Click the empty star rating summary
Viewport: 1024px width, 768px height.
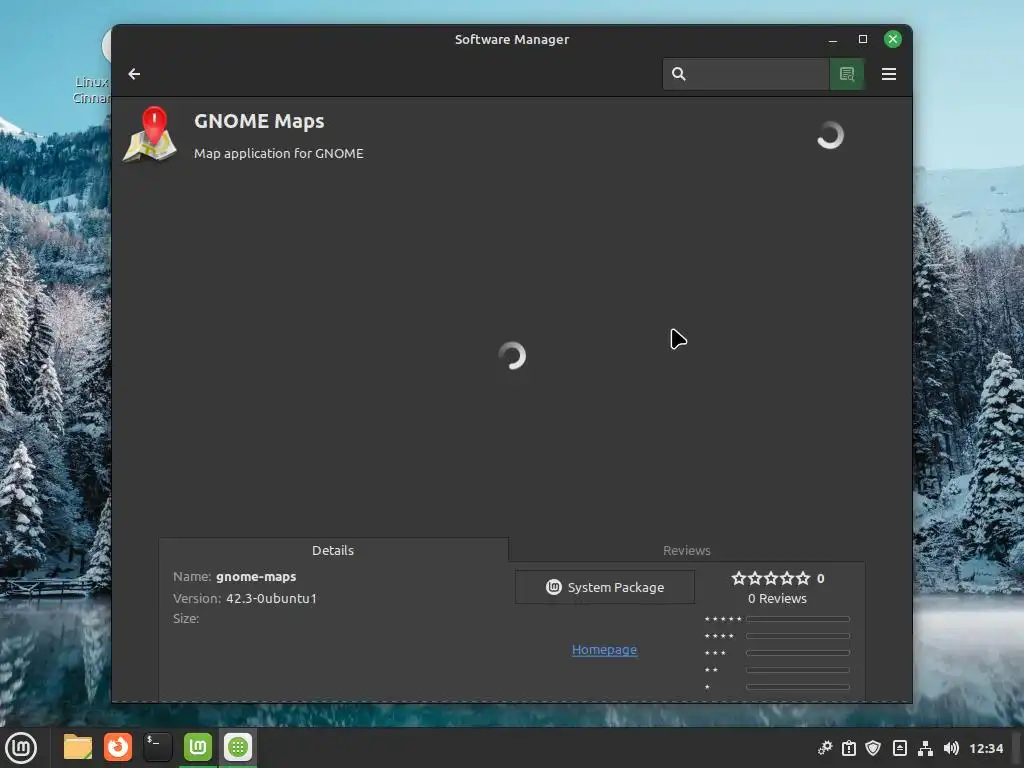point(771,578)
